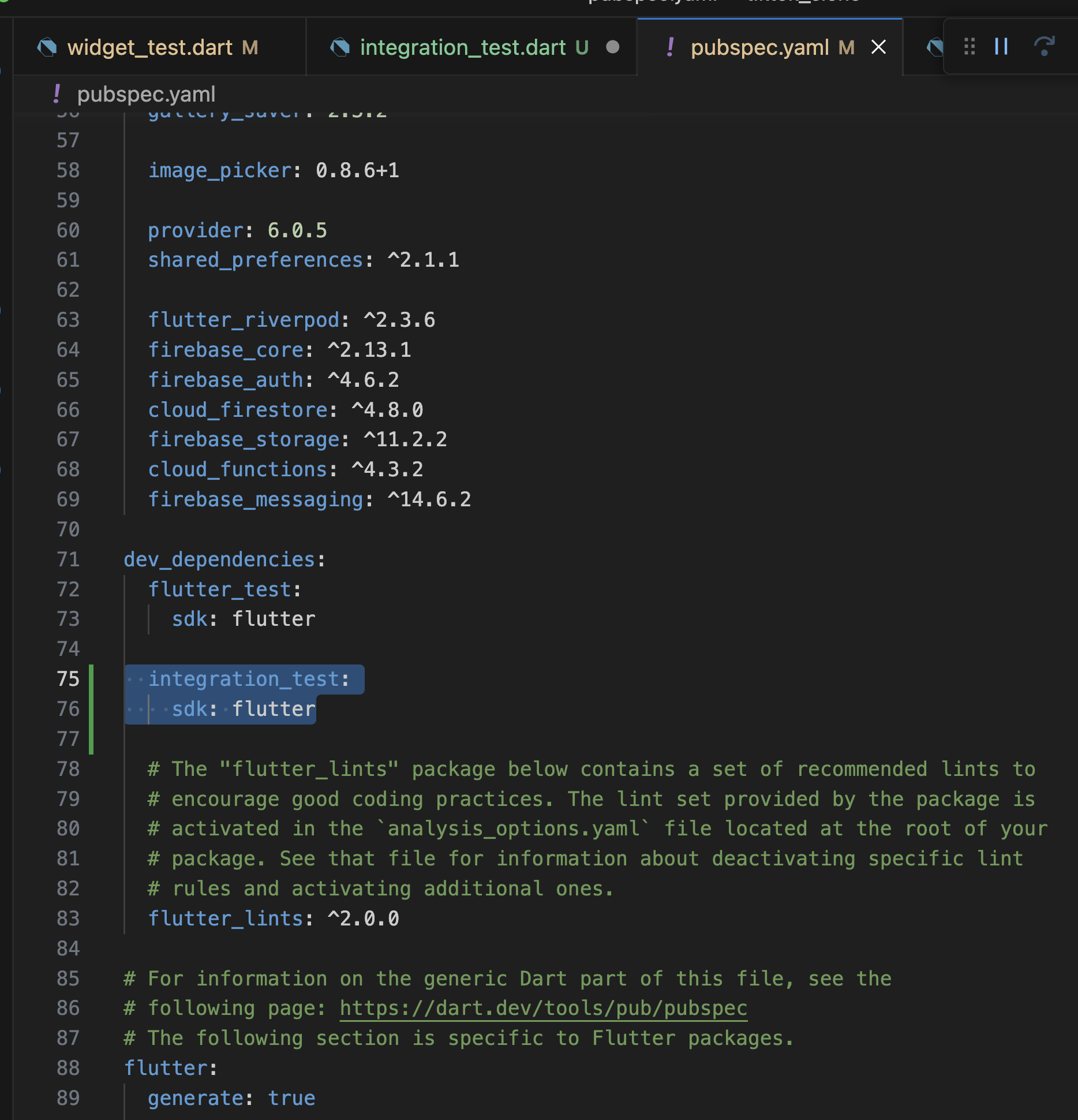Switch to the widget_test.dart tab
Viewport: 1078px width, 1120px height.
(159, 47)
